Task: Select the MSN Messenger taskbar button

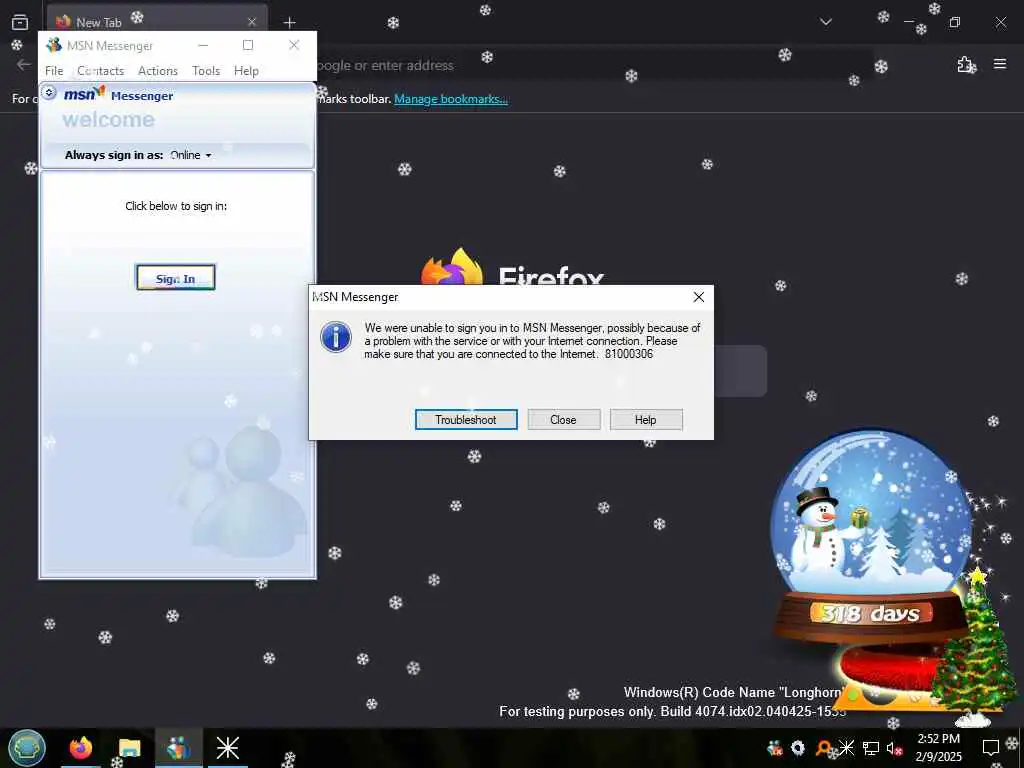Action: (178, 748)
